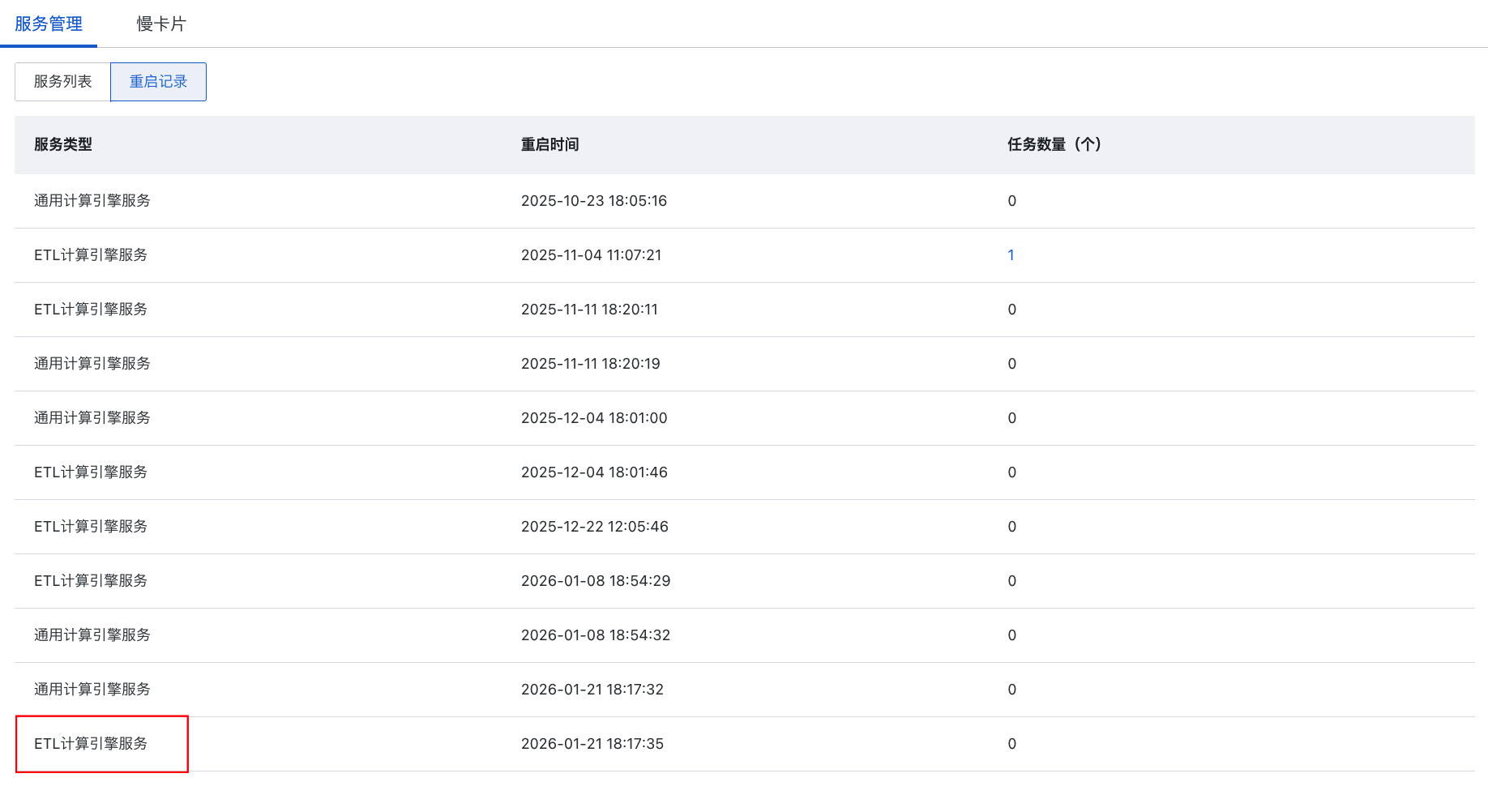The height and width of the screenshot is (812, 1488).
Task: Select 通用计算引擎服务 restarted at 2025-11-11 18:20:19
Action: click(x=92, y=364)
